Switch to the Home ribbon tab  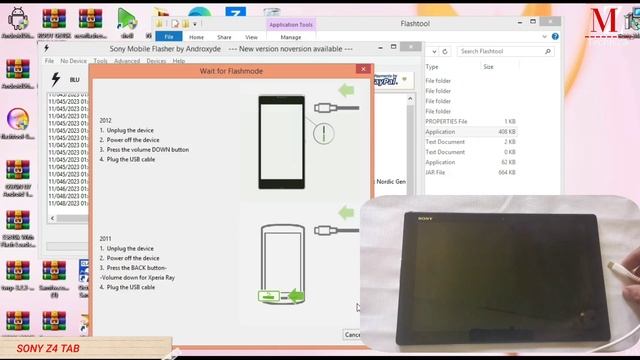pyautogui.click(x=196, y=37)
